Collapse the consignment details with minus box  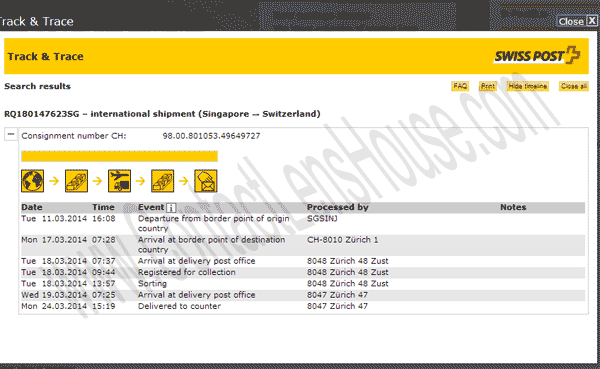tap(11, 134)
